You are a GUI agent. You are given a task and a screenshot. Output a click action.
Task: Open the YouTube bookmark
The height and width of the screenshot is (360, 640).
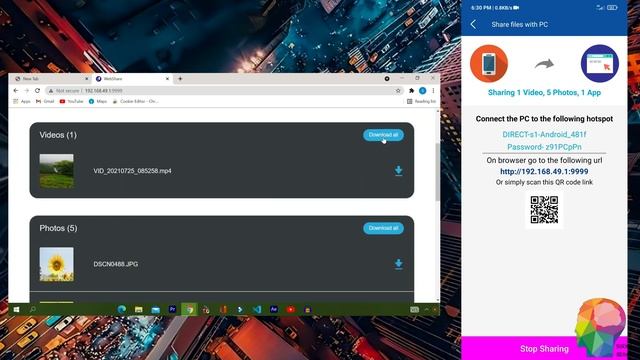[71, 101]
